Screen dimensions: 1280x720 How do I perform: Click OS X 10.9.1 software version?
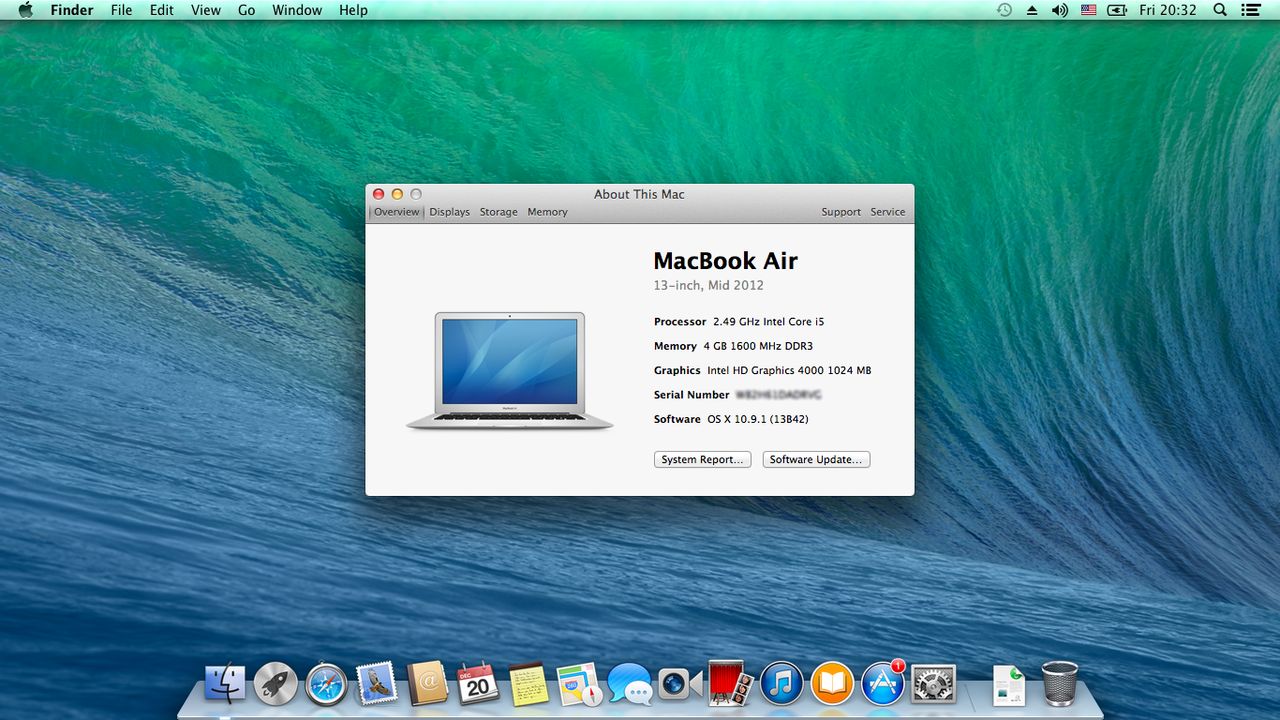click(757, 419)
